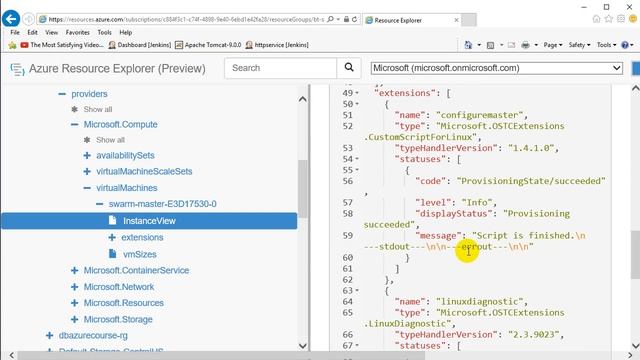This screenshot has width=640, height=360.
Task: Click Show all under Microsoft.Compute
Action: tap(110, 140)
